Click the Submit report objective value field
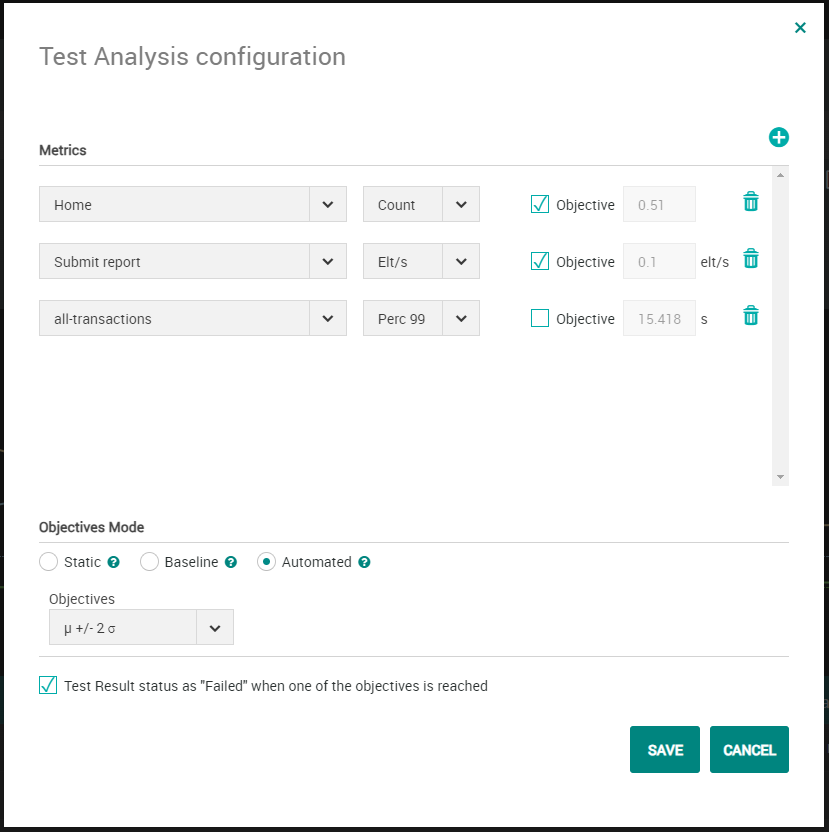Image resolution: width=829 pixels, height=832 pixels. click(x=659, y=262)
